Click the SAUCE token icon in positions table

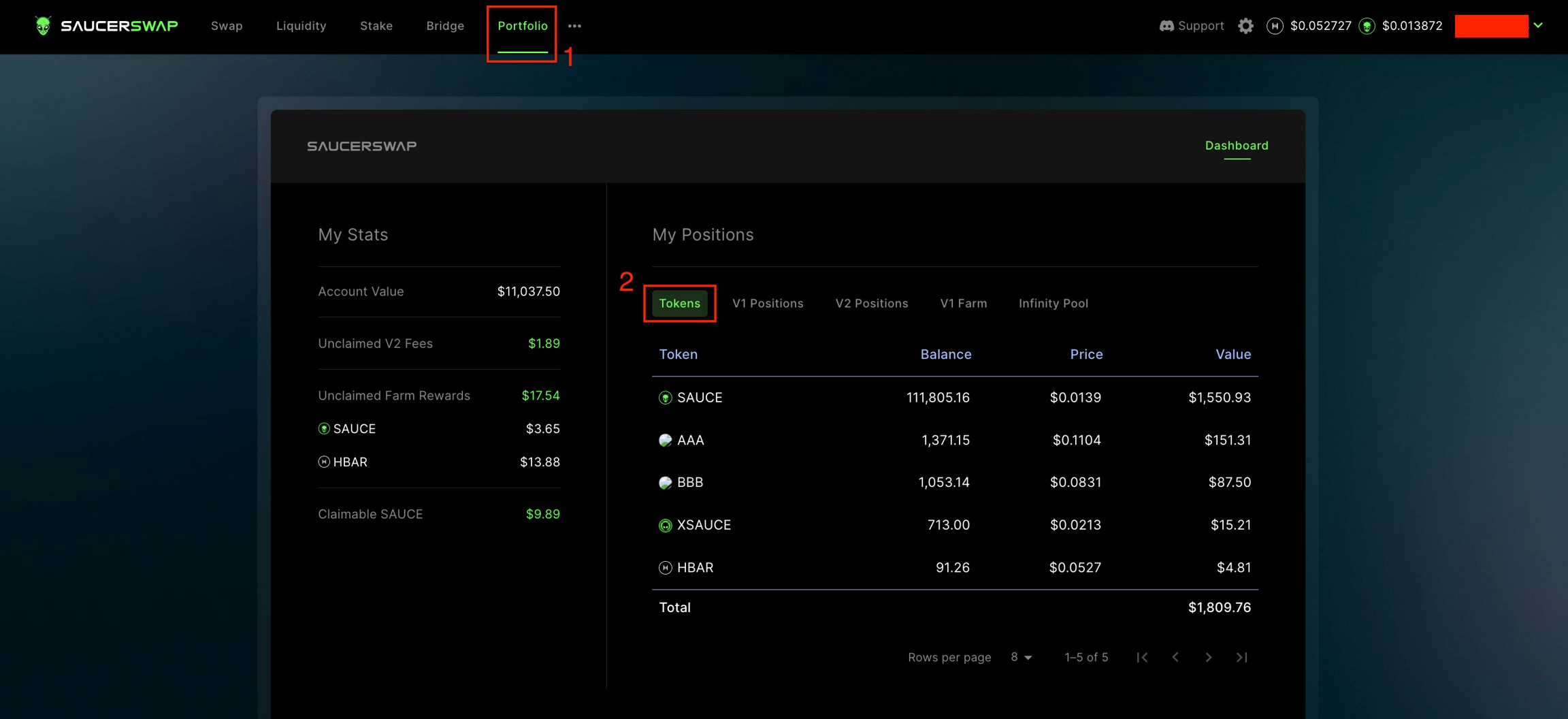click(666, 398)
